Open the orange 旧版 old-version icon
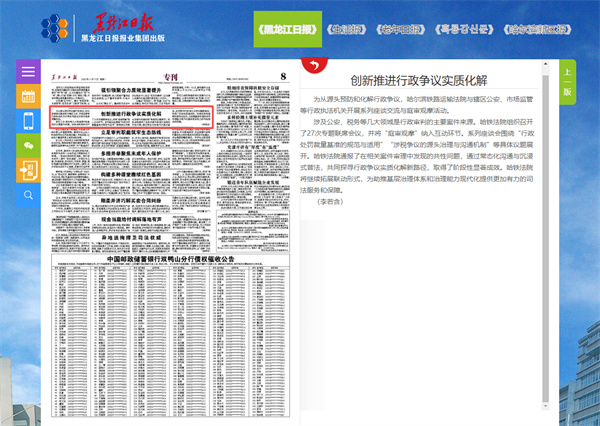 (28, 170)
